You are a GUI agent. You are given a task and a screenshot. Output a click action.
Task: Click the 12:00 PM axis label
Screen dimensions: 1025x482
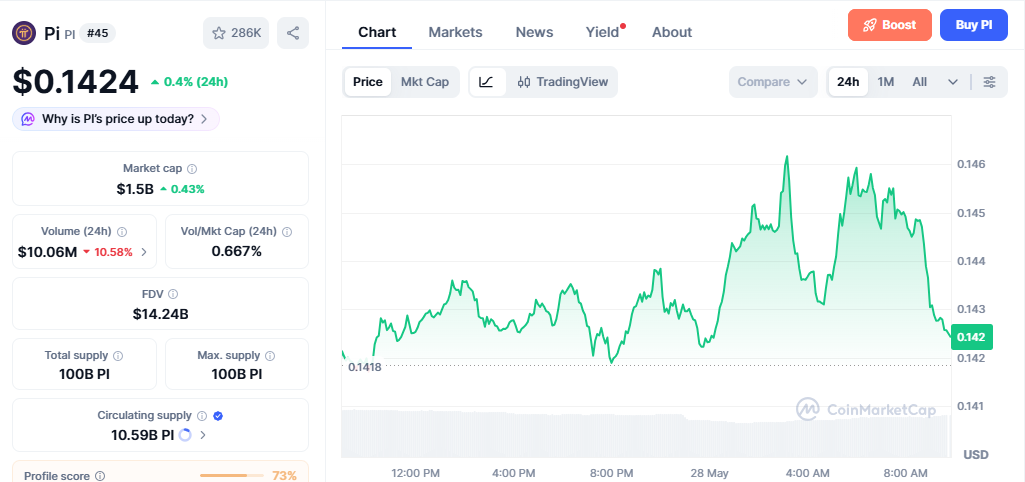[415, 473]
